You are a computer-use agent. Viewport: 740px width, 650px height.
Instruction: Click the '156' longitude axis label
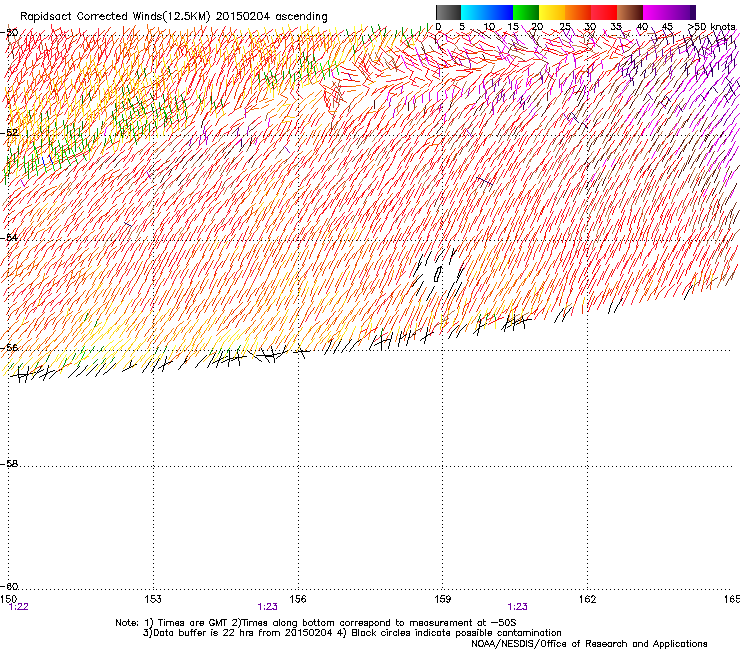[x=298, y=599]
